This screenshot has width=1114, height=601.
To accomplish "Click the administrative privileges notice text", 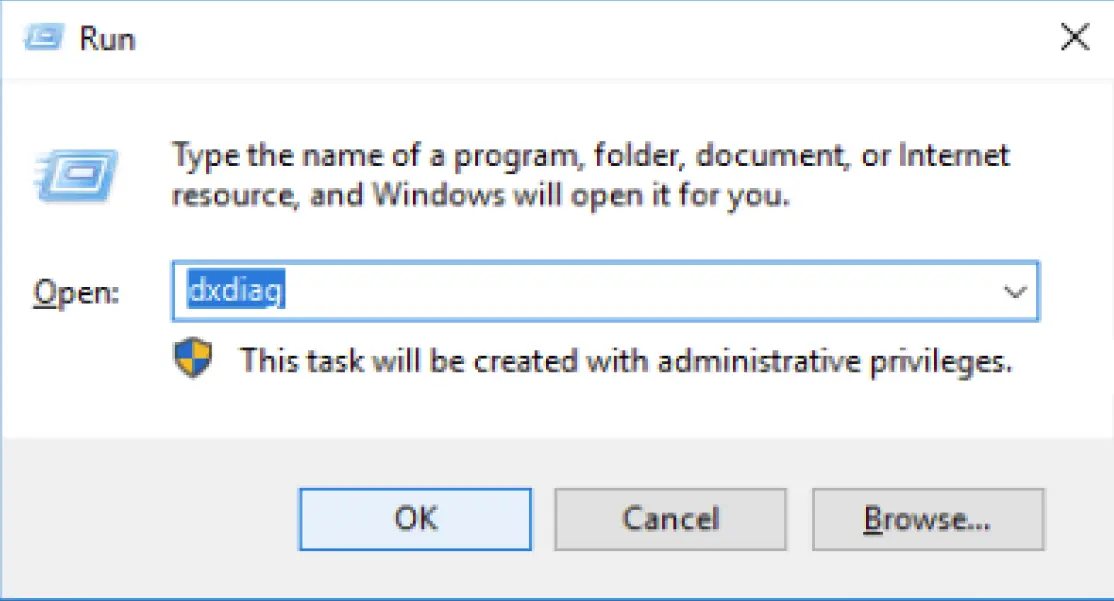I will (625, 360).
